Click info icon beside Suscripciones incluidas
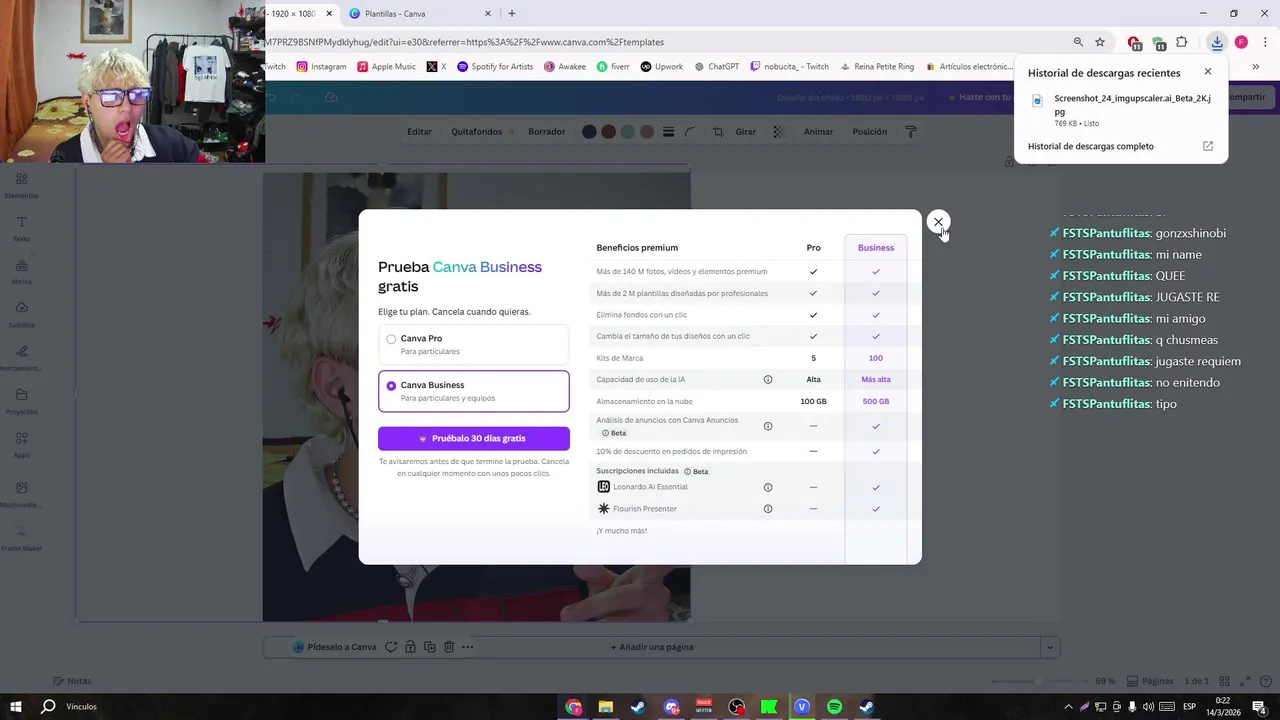Screen dimensions: 1280x720 tap(687, 471)
